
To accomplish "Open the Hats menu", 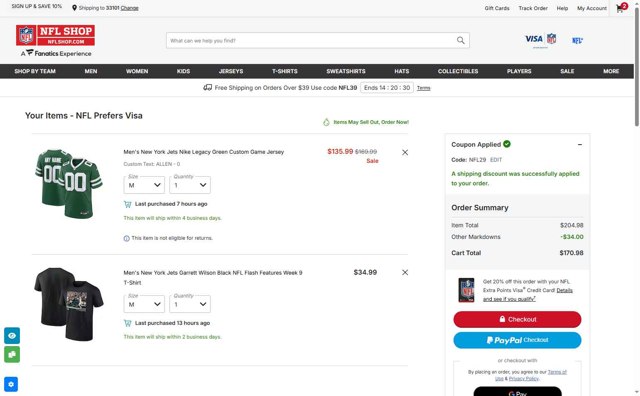I will pyautogui.click(x=402, y=71).
